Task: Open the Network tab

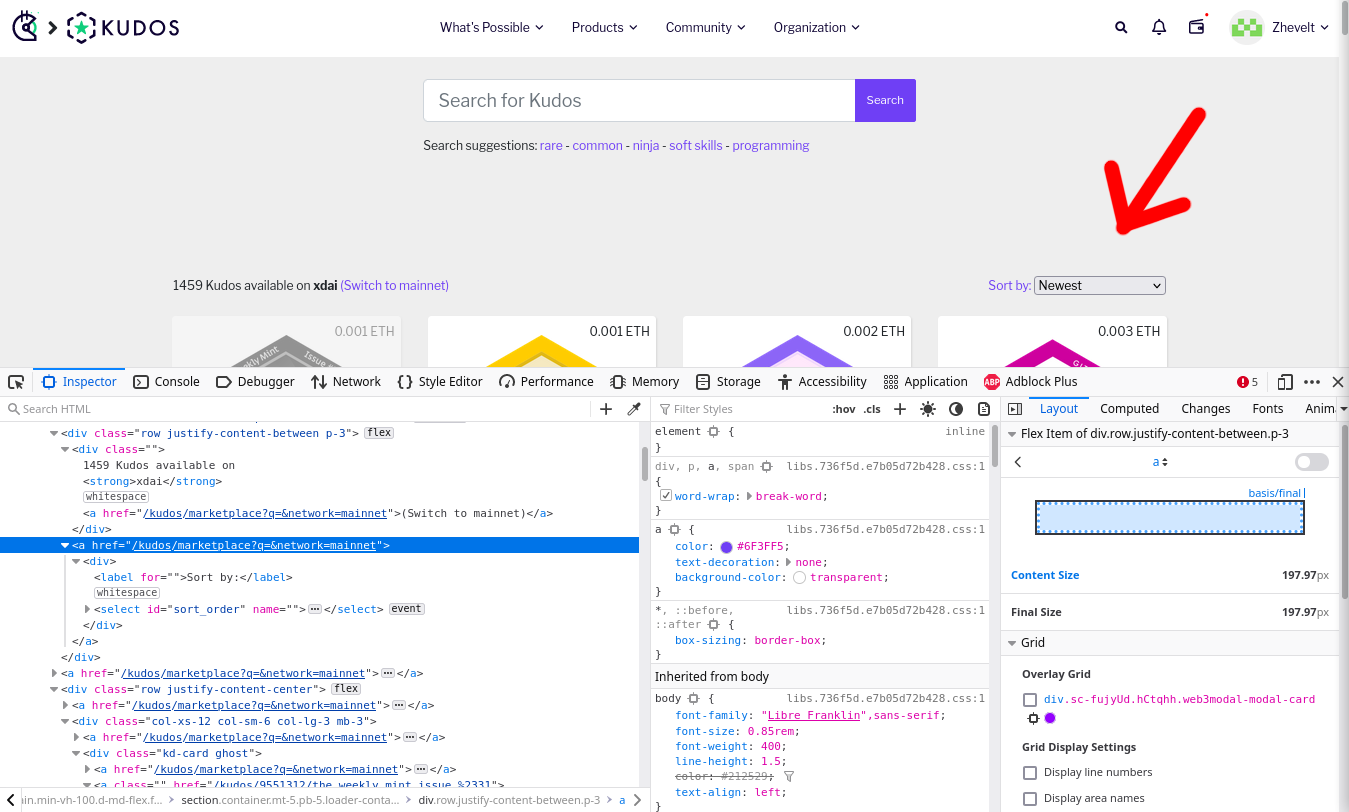Action: (x=346, y=382)
